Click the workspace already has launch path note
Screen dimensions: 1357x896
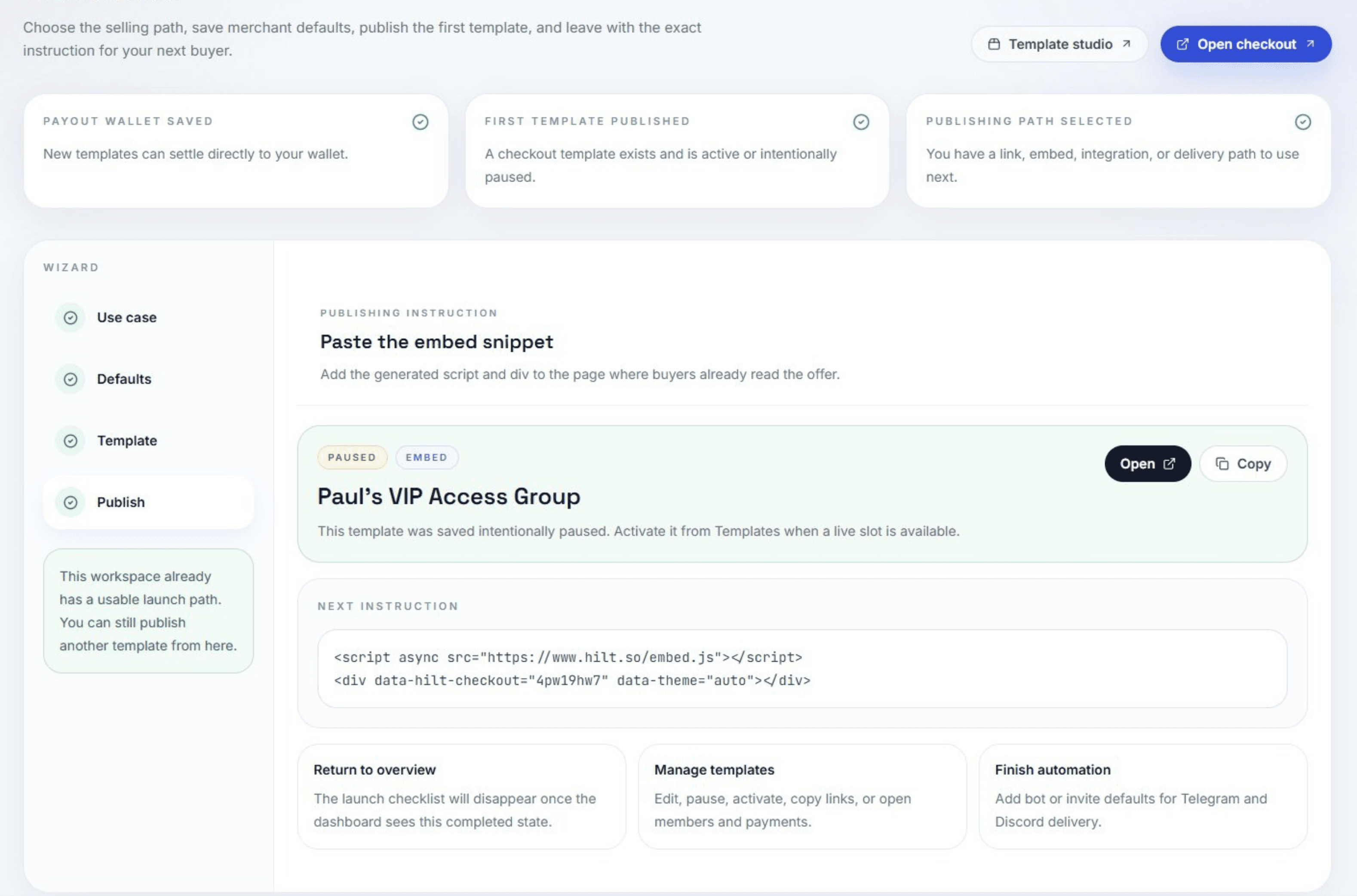pos(148,611)
